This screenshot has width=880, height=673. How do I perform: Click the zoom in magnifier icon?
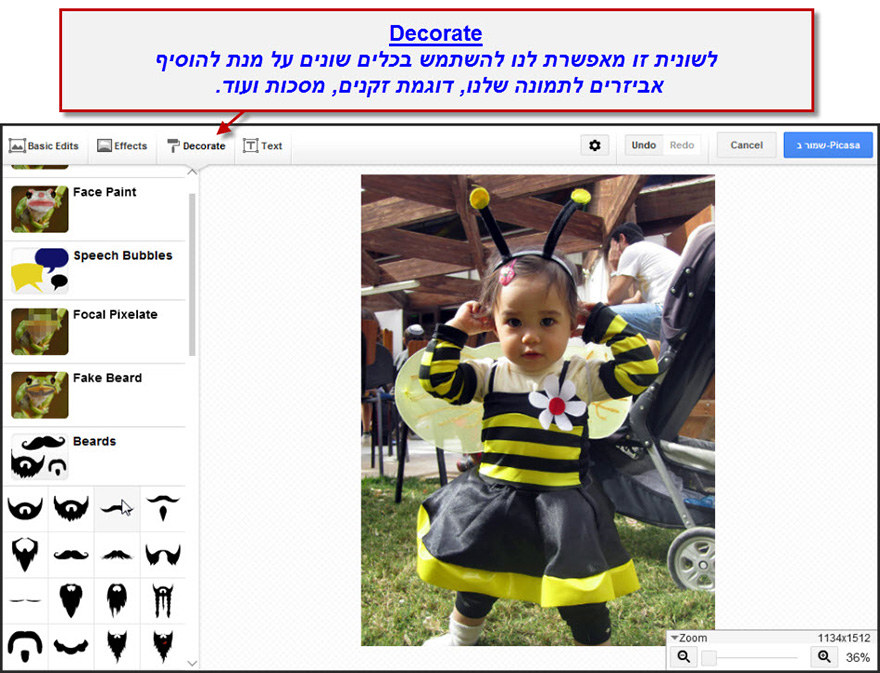823,656
